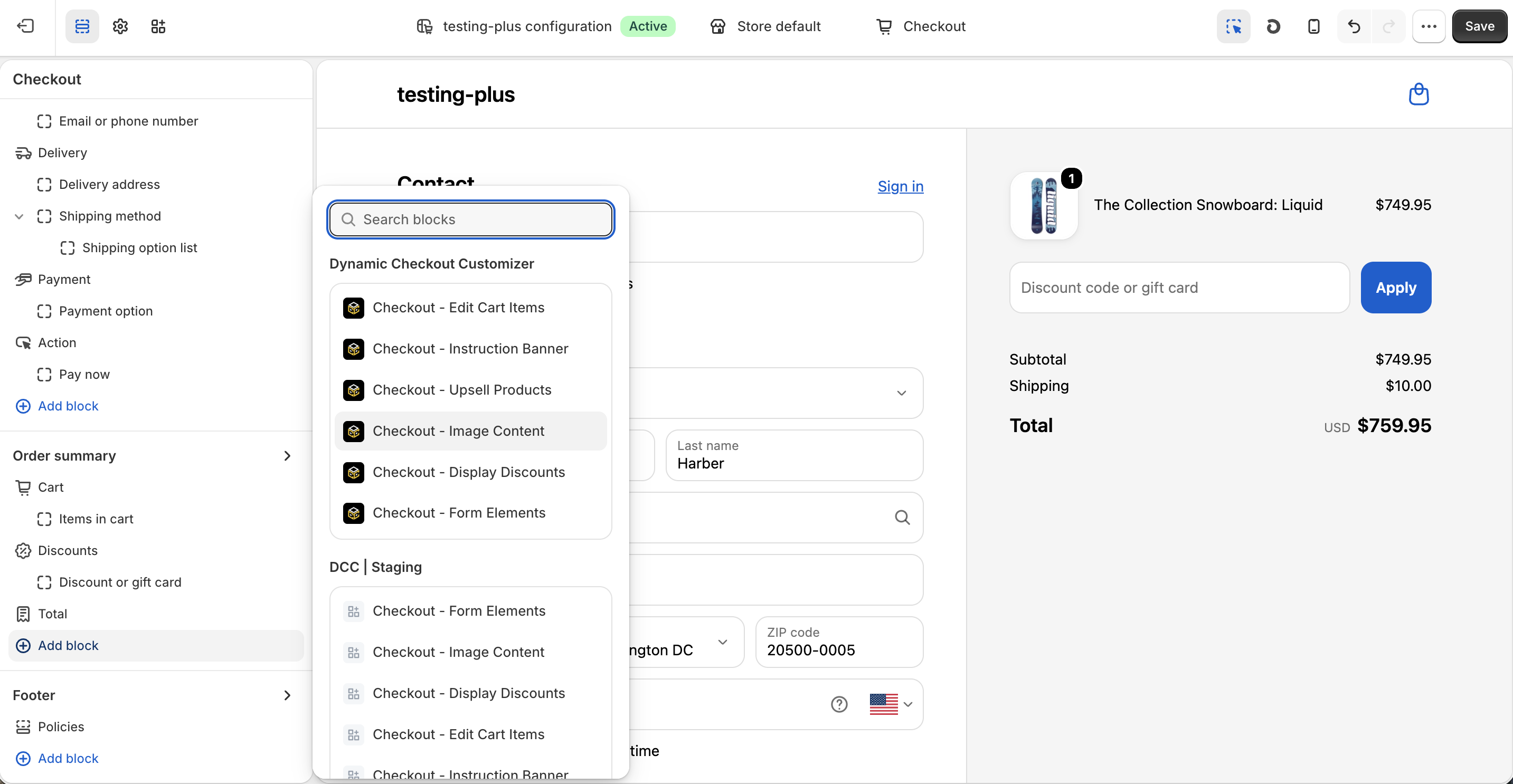This screenshot has width=1513, height=784.
Task: Click the Save button
Action: pyautogui.click(x=1479, y=26)
